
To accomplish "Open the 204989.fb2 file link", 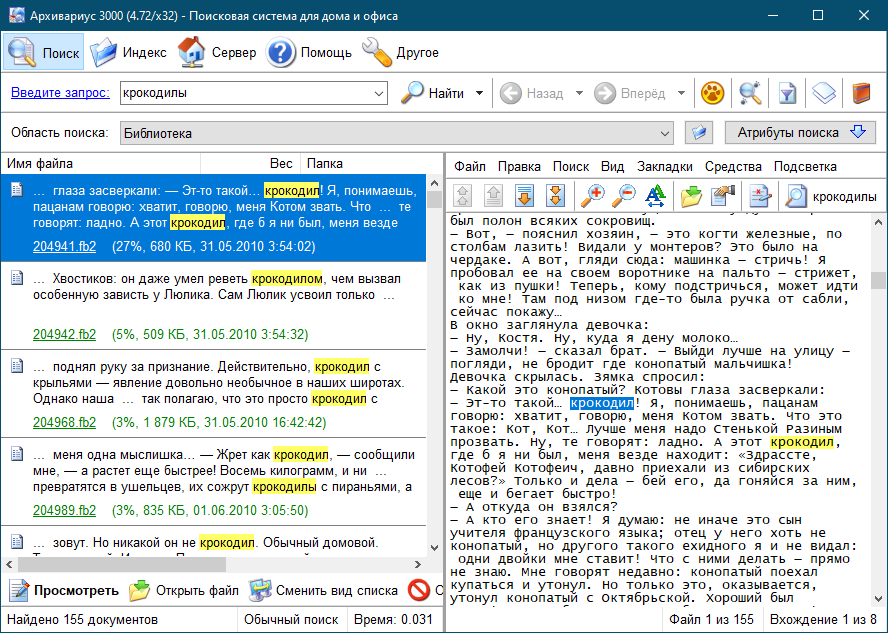I will (x=65, y=510).
